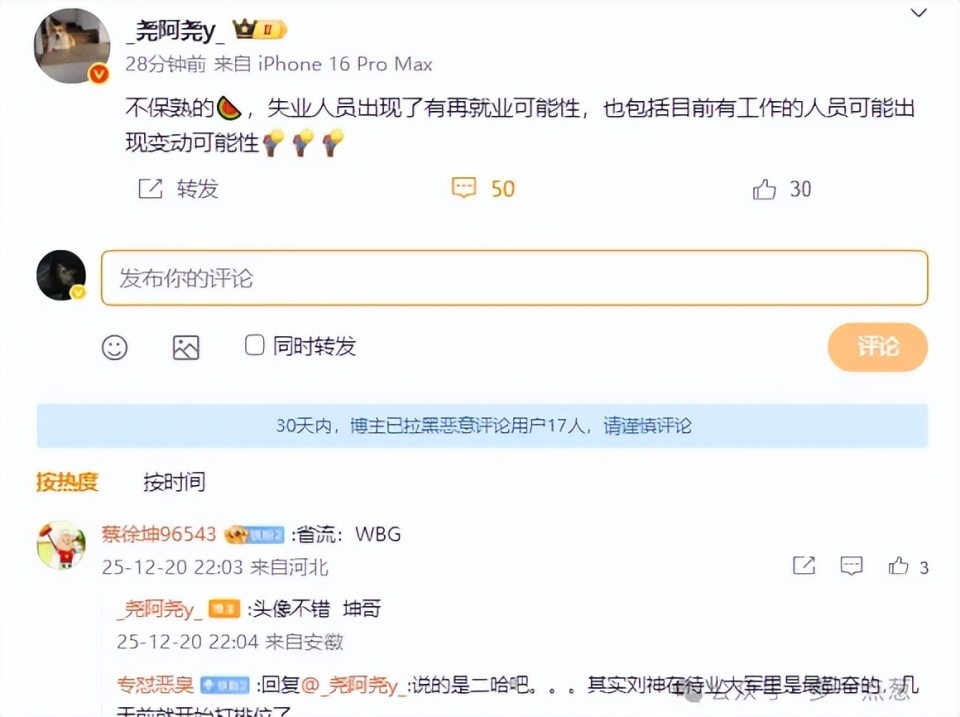This screenshot has height=717, width=960.
Task: Focus the 发布你的评论 input field
Action: (x=514, y=278)
